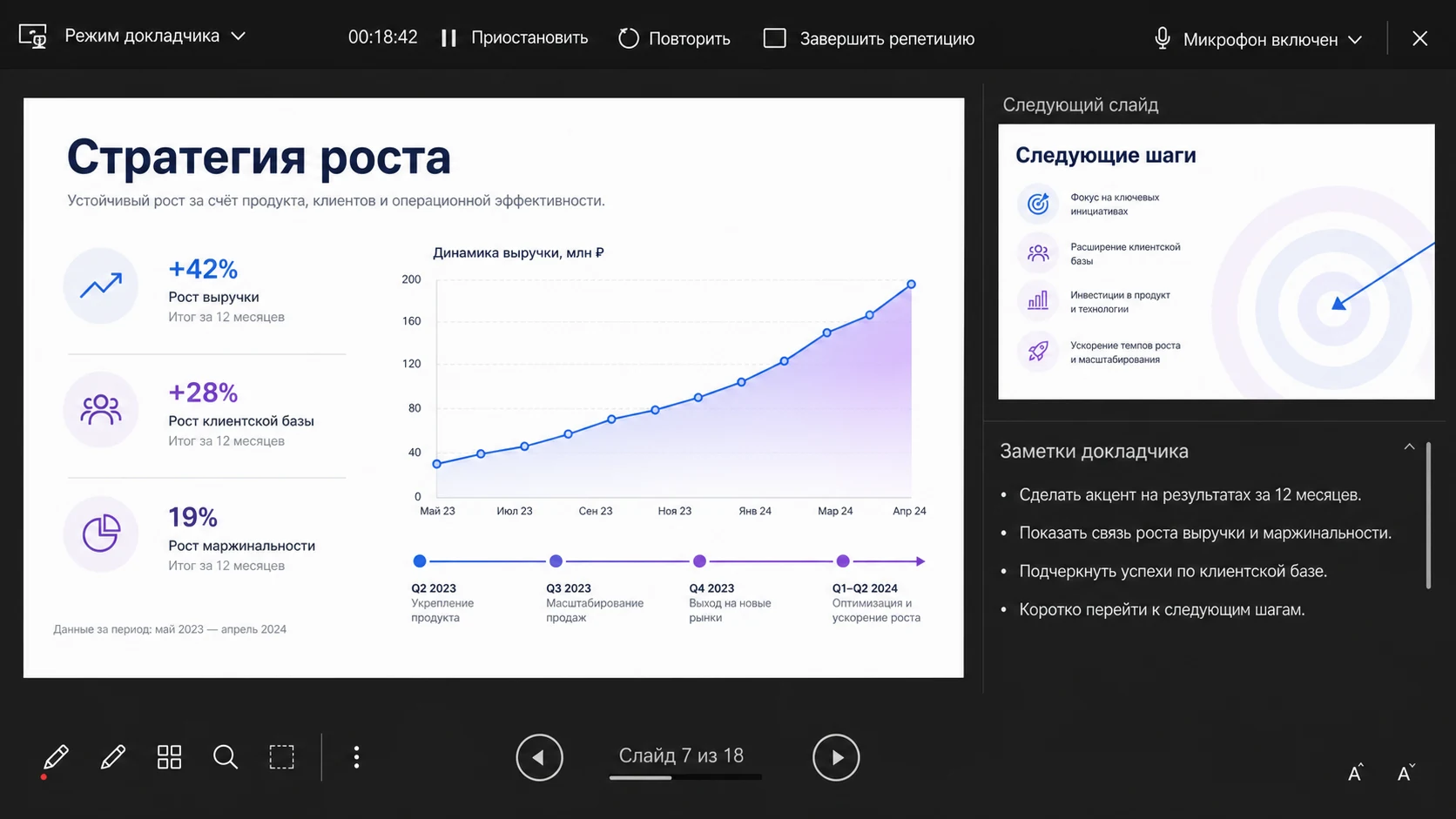
Task: Click the '19%' margin growth value
Action: tap(192, 517)
